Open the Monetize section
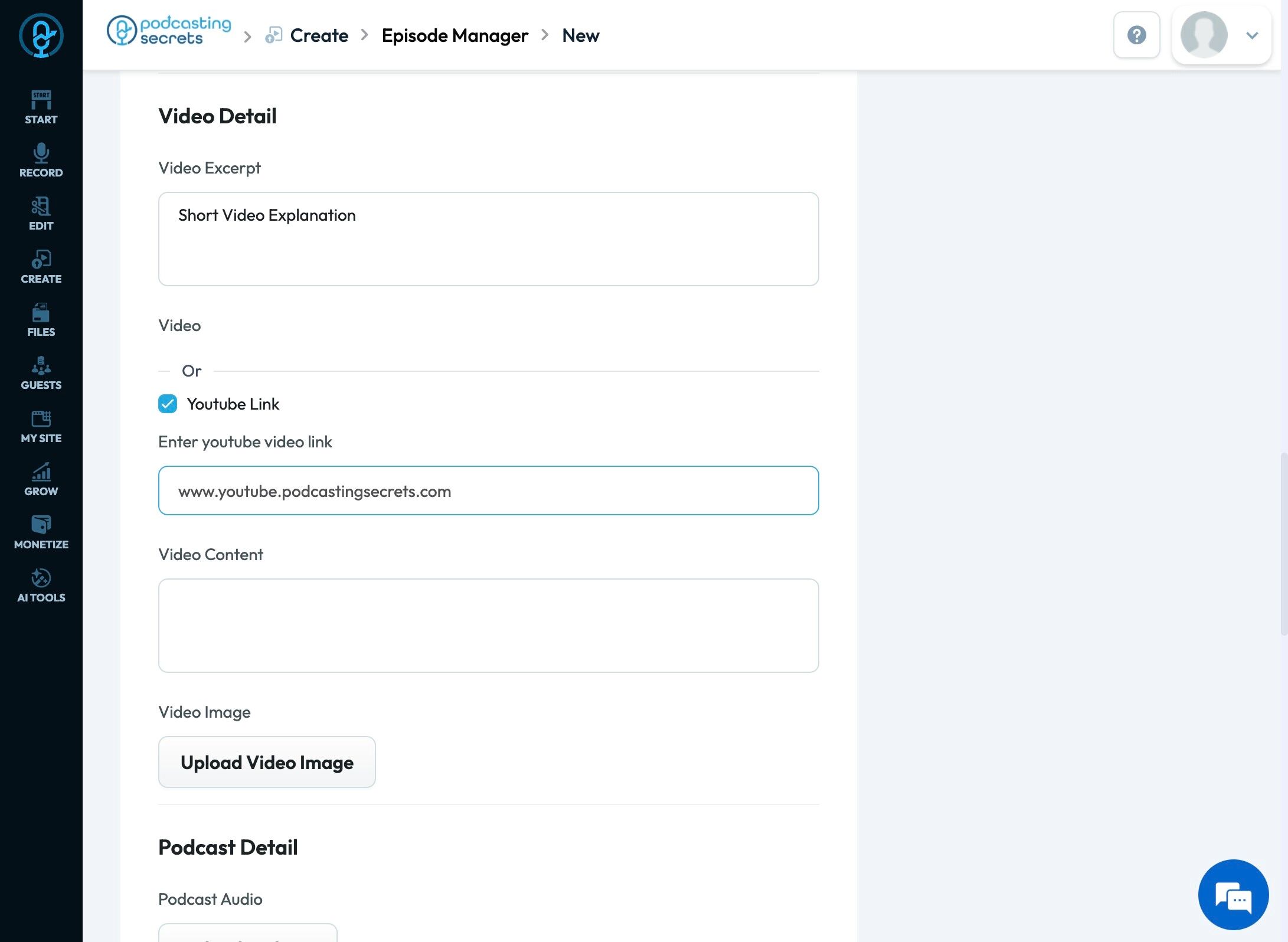1288x942 pixels. click(41, 532)
